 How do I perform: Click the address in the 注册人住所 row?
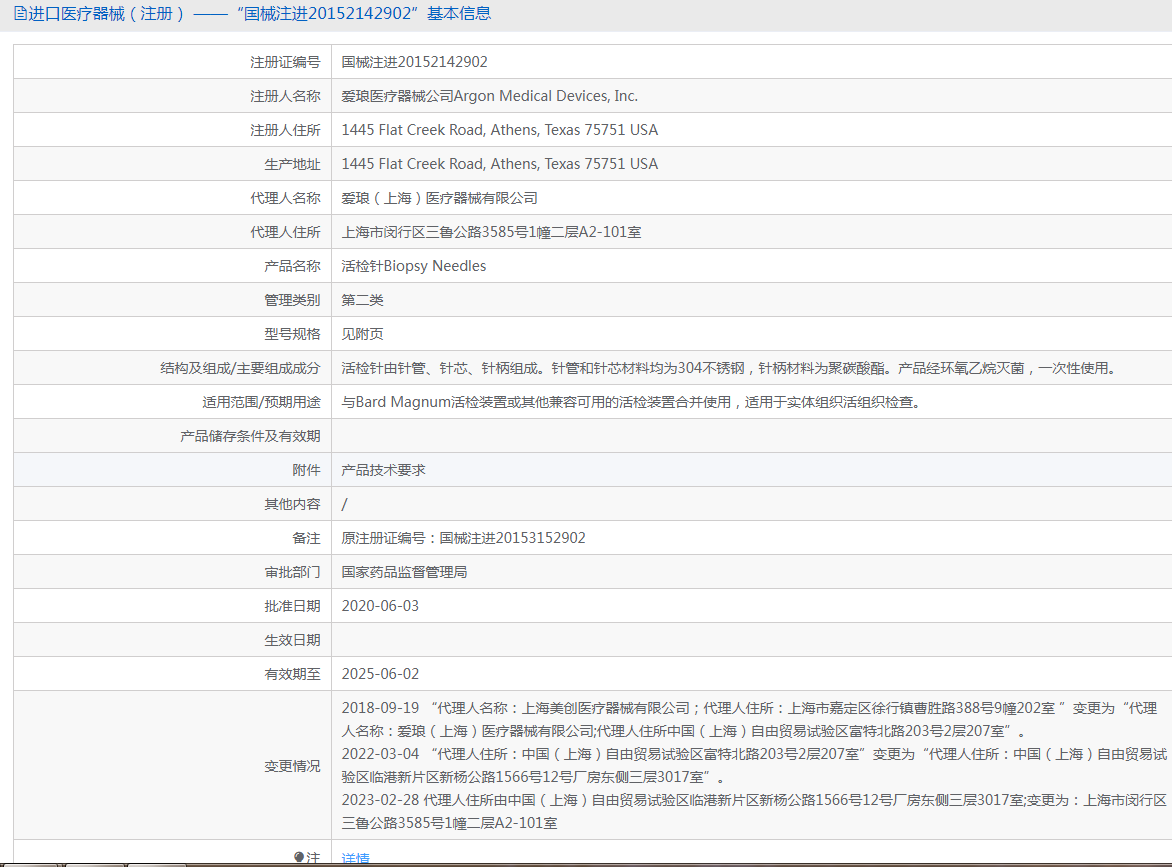click(499, 130)
